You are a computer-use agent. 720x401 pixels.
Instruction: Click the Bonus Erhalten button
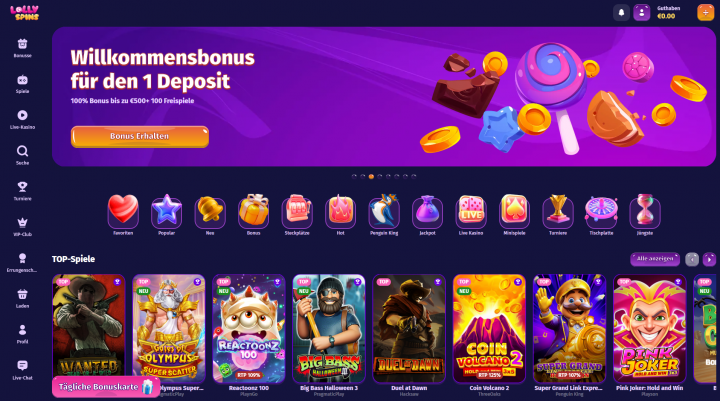[x=140, y=136]
